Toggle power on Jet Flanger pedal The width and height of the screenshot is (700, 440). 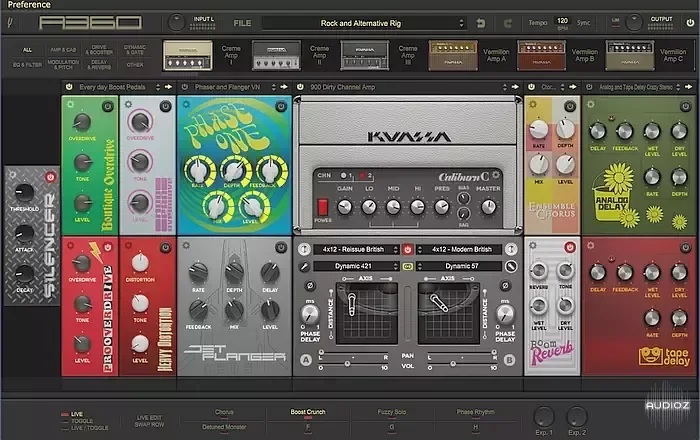click(281, 247)
